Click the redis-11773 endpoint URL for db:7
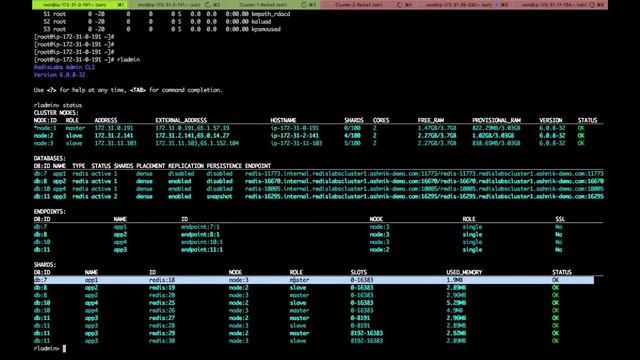Screen dimensions: 640x360 (424, 174)
